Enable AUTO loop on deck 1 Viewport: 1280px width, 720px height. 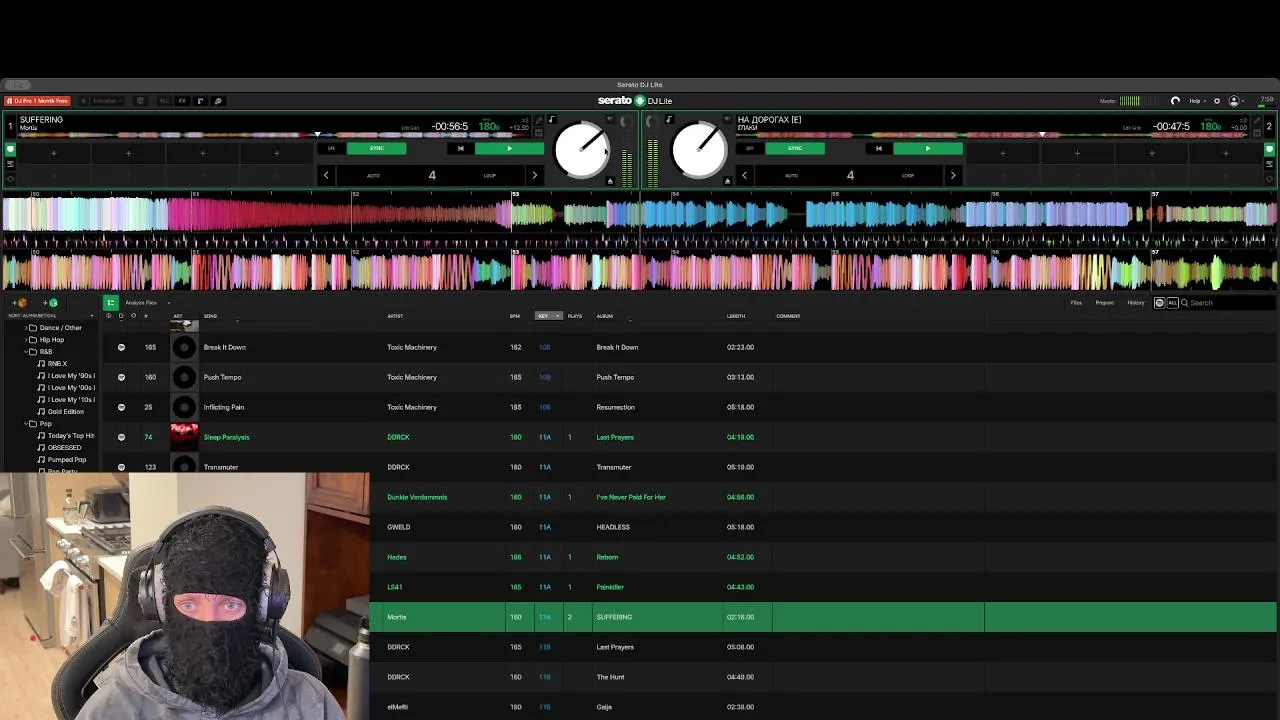pyautogui.click(x=373, y=176)
